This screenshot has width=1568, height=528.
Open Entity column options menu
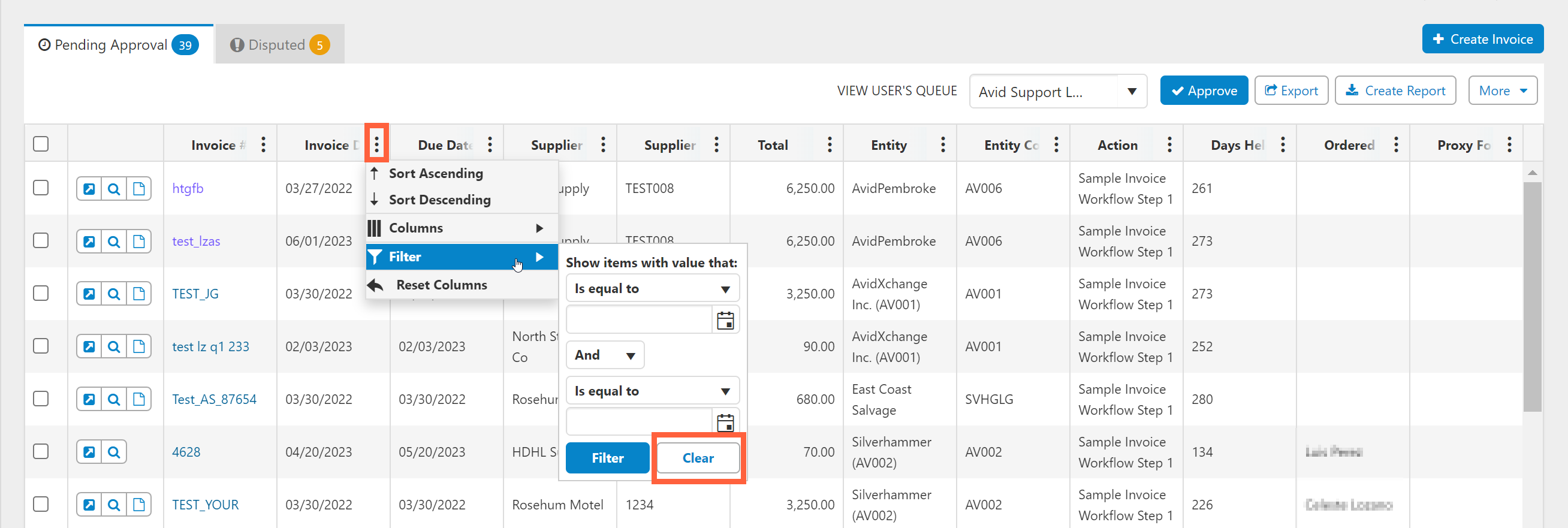(x=943, y=144)
